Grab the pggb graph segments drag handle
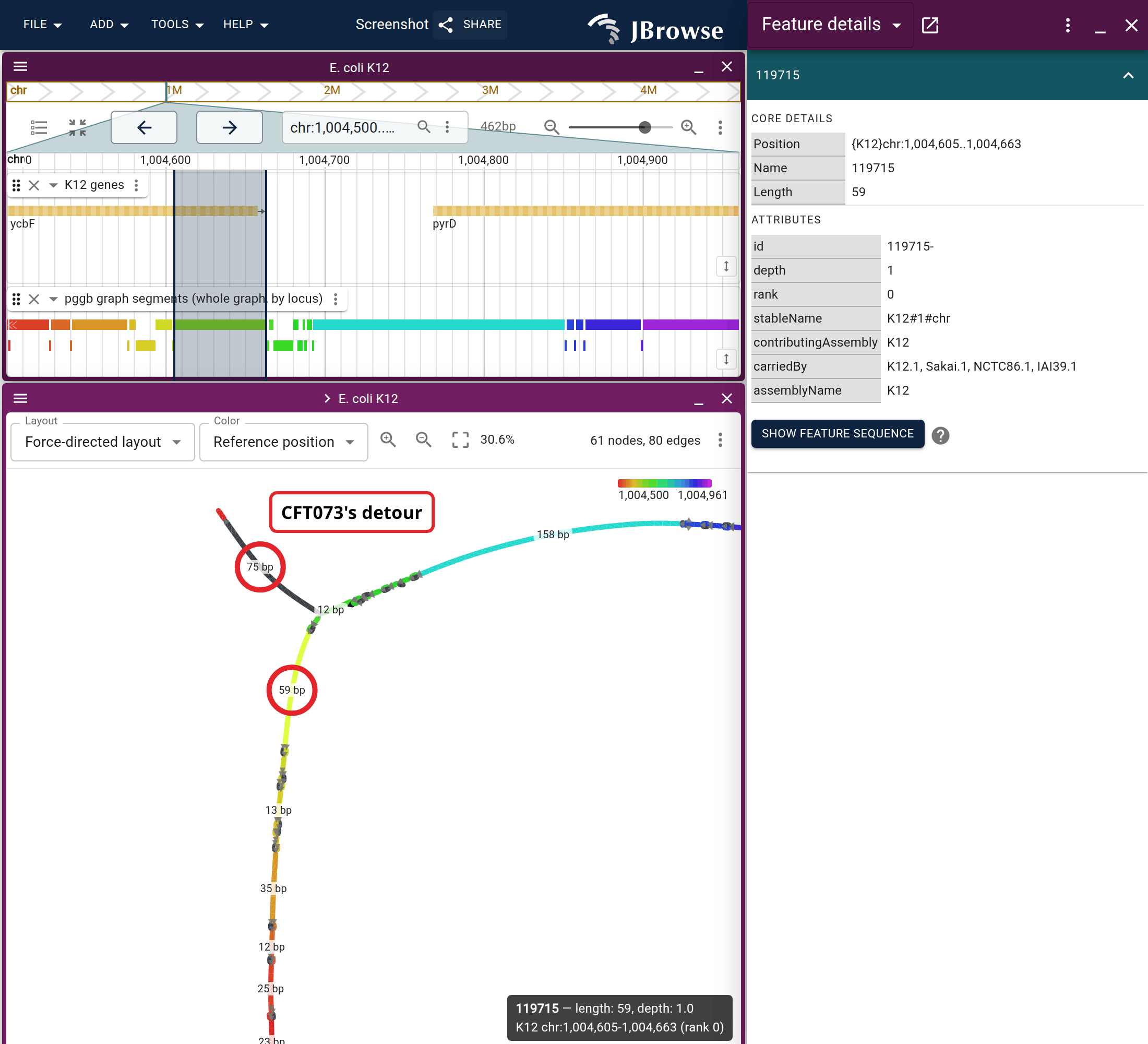 16,299
